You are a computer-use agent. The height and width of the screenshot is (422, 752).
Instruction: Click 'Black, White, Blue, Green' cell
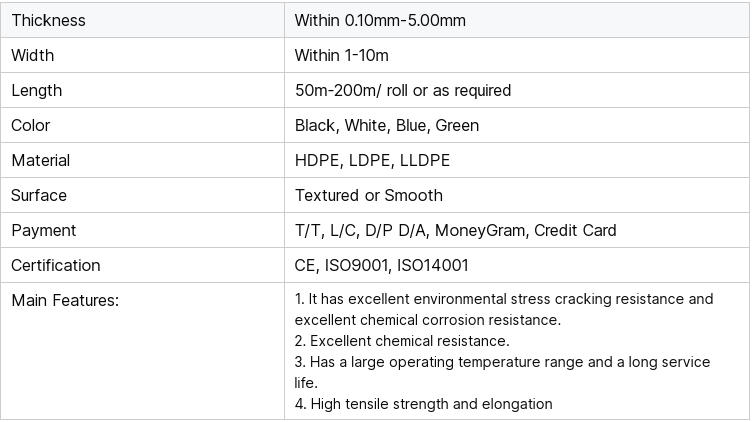click(387, 125)
